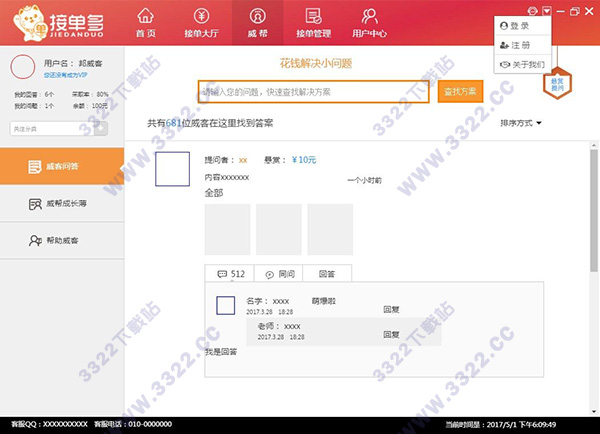Click the 采纳率 80% stat
The width and height of the screenshot is (600, 434).
click(x=90, y=94)
